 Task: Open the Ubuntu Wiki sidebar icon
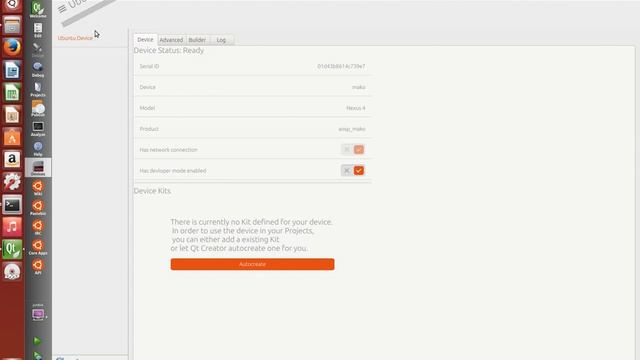coord(38,188)
